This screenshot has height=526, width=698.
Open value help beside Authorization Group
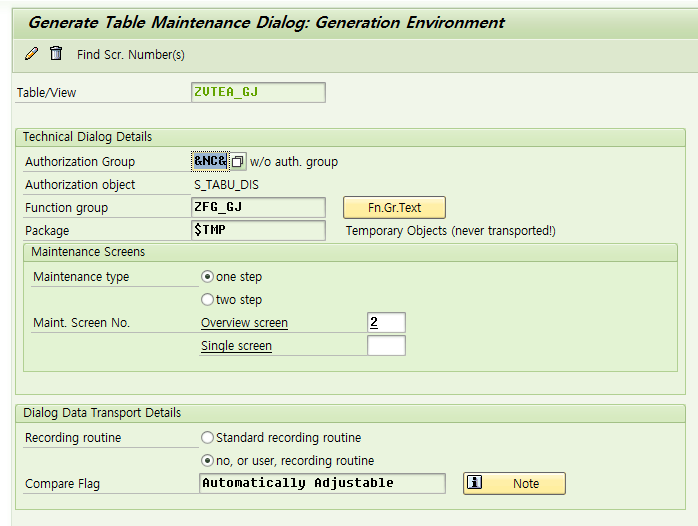[238, 161]
